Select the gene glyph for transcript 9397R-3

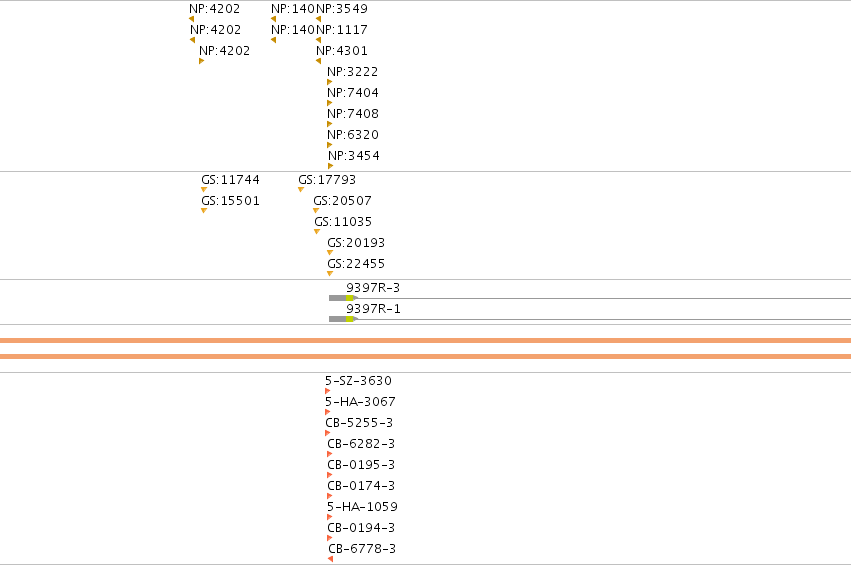tap(590, 298)
